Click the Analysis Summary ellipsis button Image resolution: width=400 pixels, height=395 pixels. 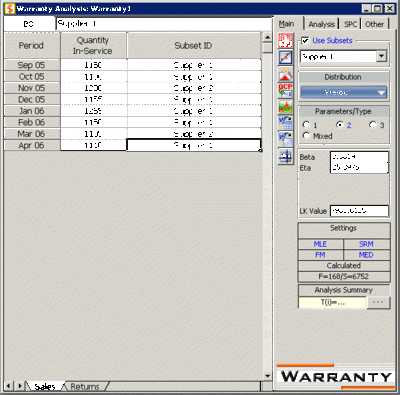click(378, 302)
